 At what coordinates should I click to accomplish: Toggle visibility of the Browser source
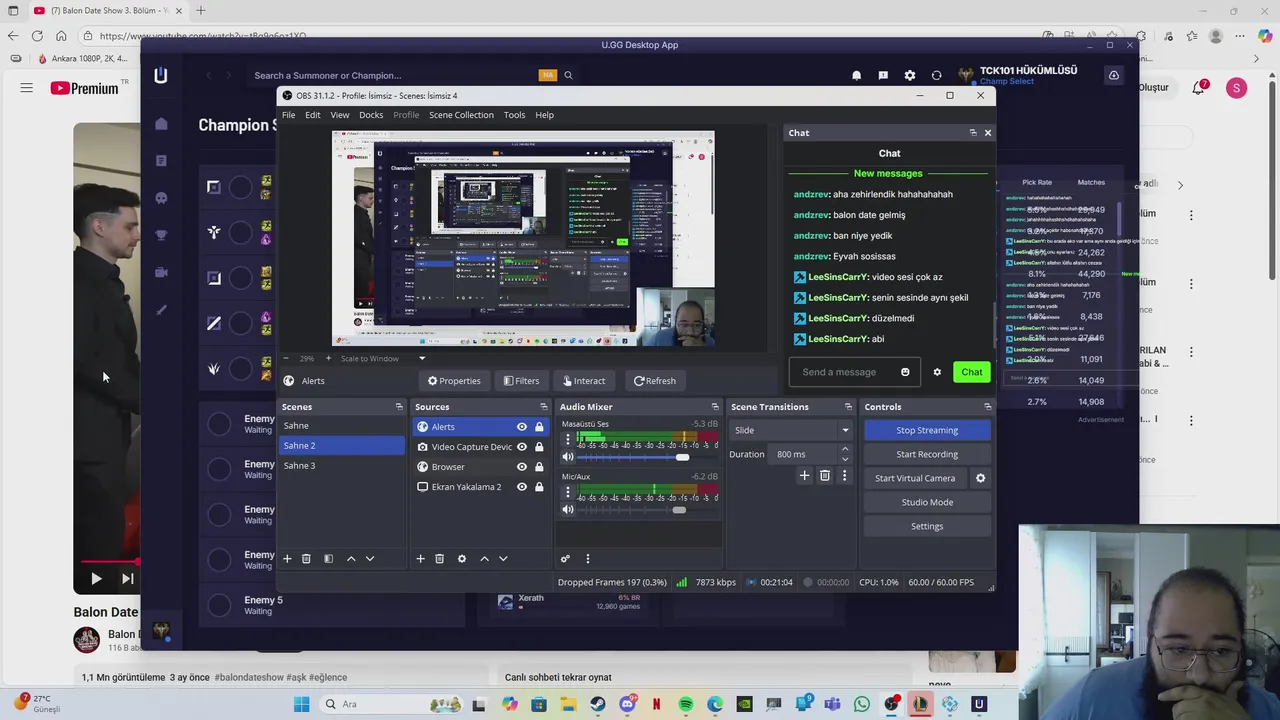coord(521,467)
